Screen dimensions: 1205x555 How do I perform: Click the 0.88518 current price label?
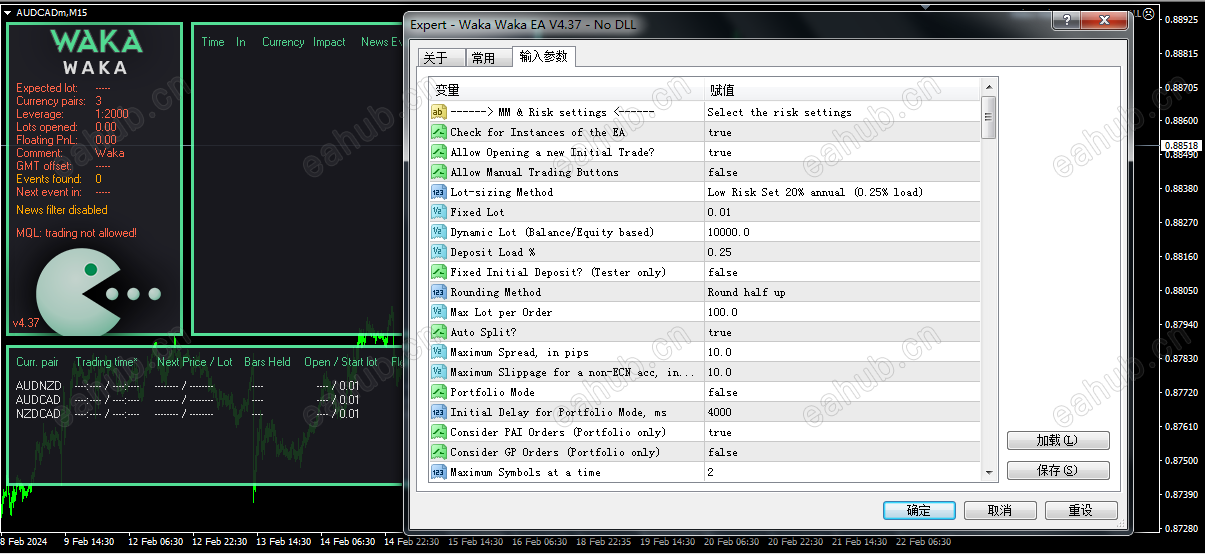tap(1183, 145)
